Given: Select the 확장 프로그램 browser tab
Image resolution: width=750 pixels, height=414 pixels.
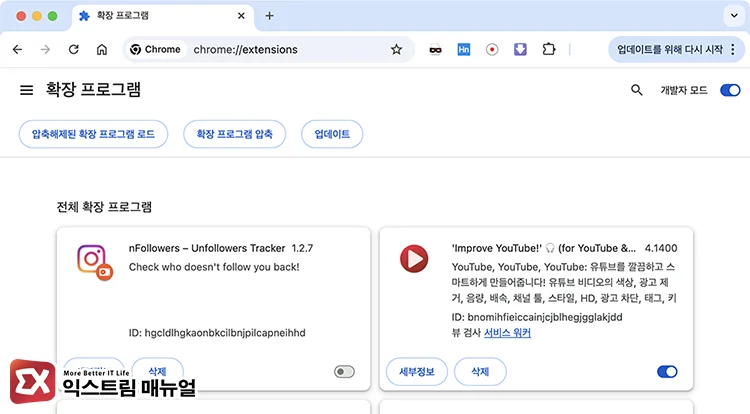Looking at the screenshot, I should click(163, 16).
